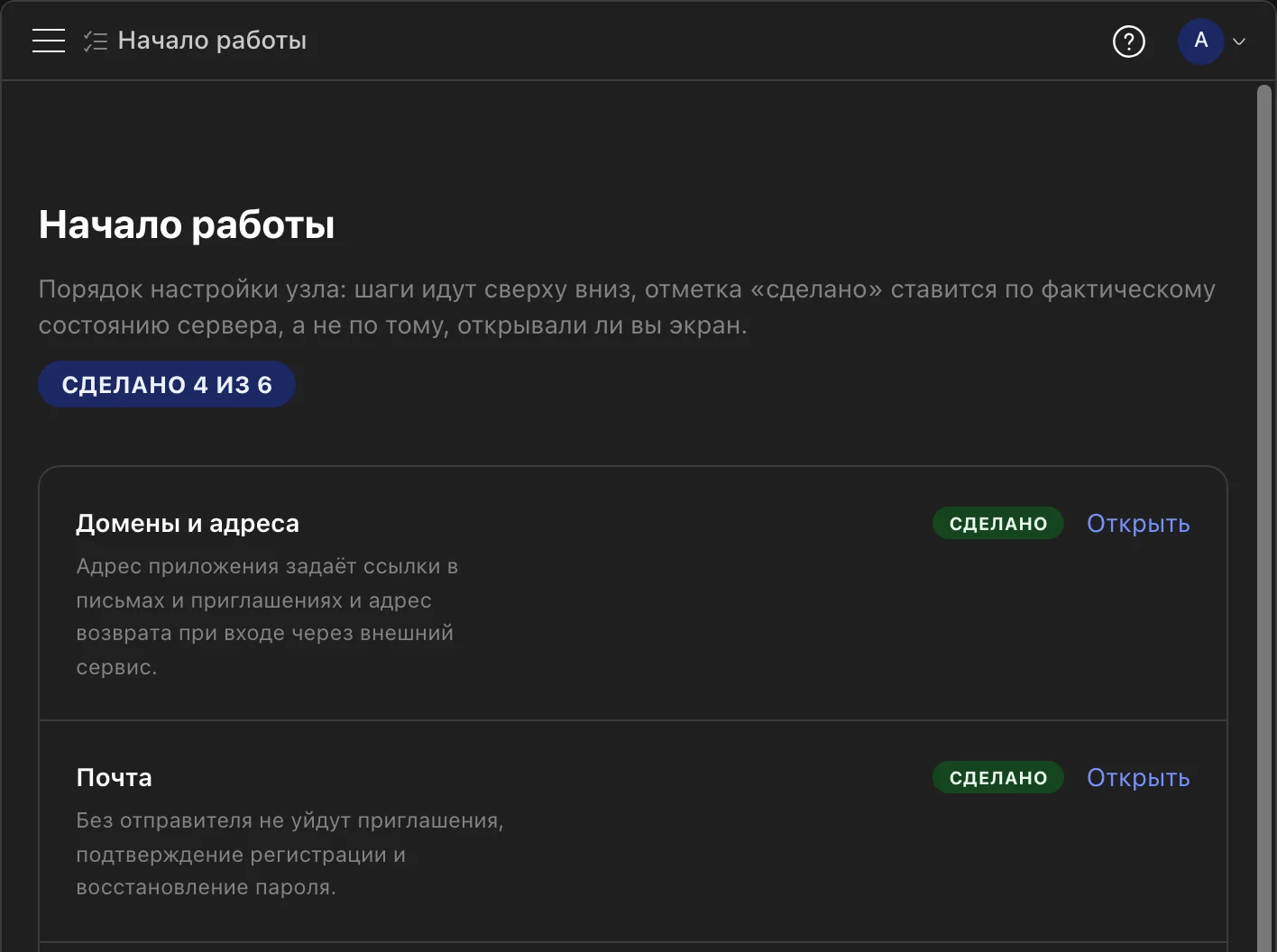Click the checklist icon beside Начало работы
The height and width of the screenshot is (952, 1277).
95,41
